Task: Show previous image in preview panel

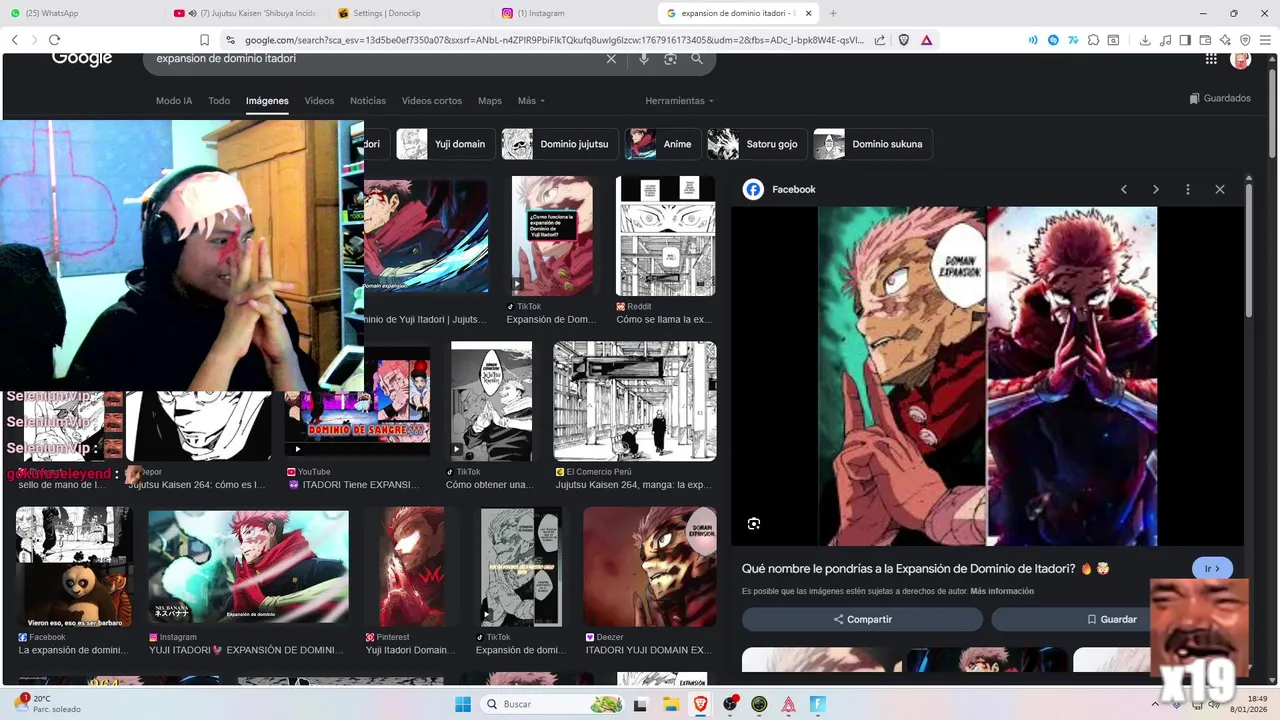Action: click(1124, 189)
